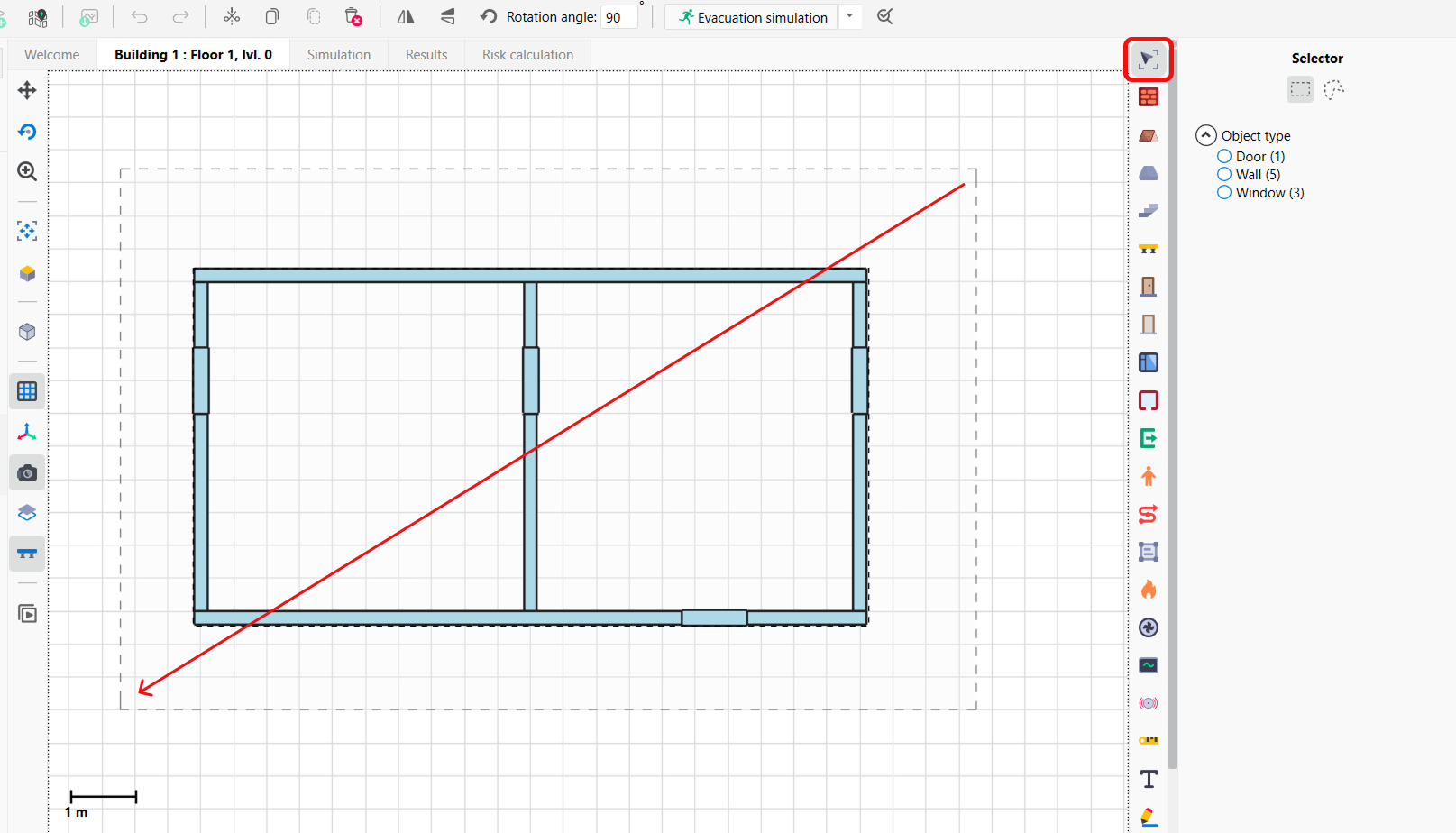Screen dimensions: 1456x833
Task: Pick the Fire source tool
Action: pos(1148,590)
